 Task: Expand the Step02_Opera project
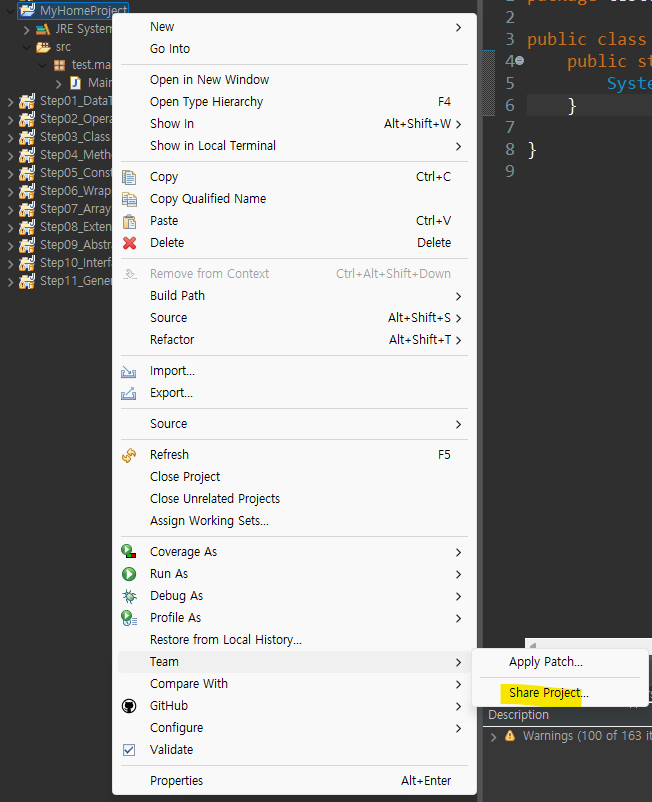10,120
